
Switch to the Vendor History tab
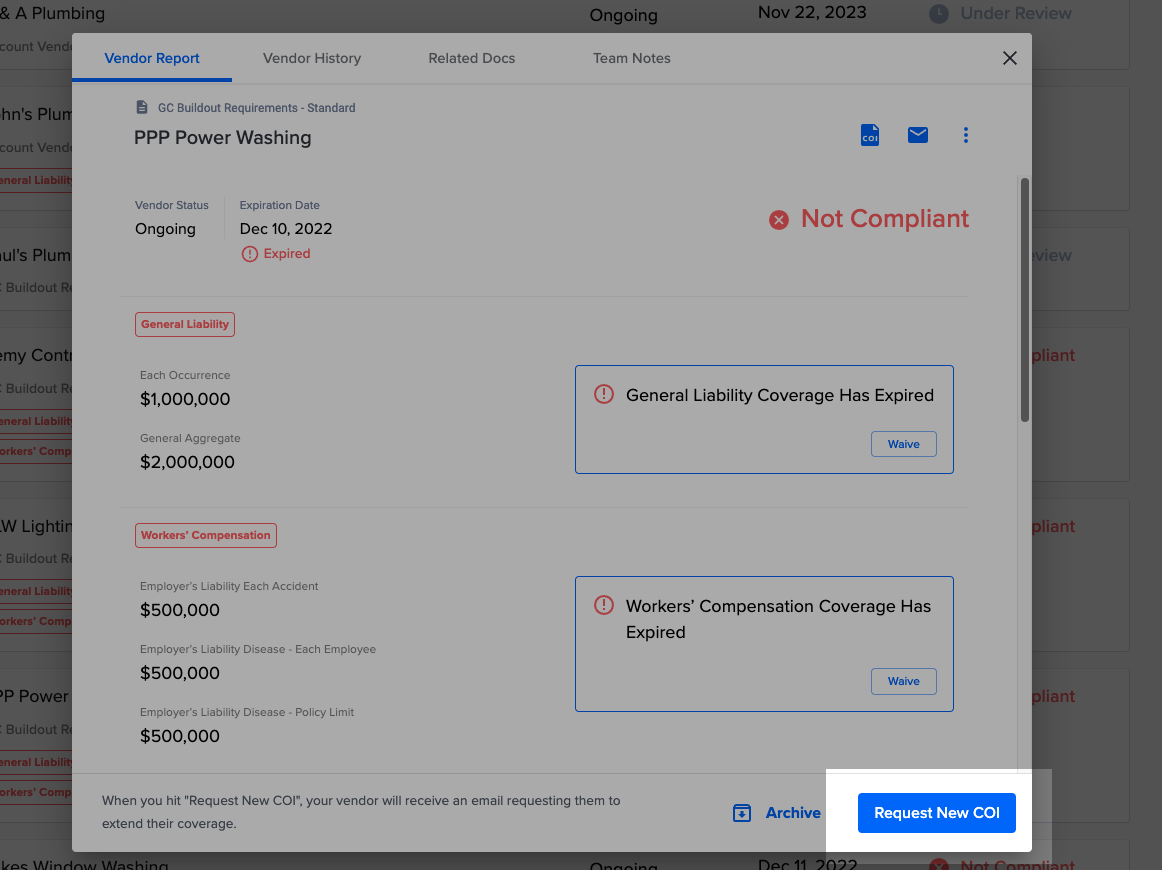click(312, 58)
